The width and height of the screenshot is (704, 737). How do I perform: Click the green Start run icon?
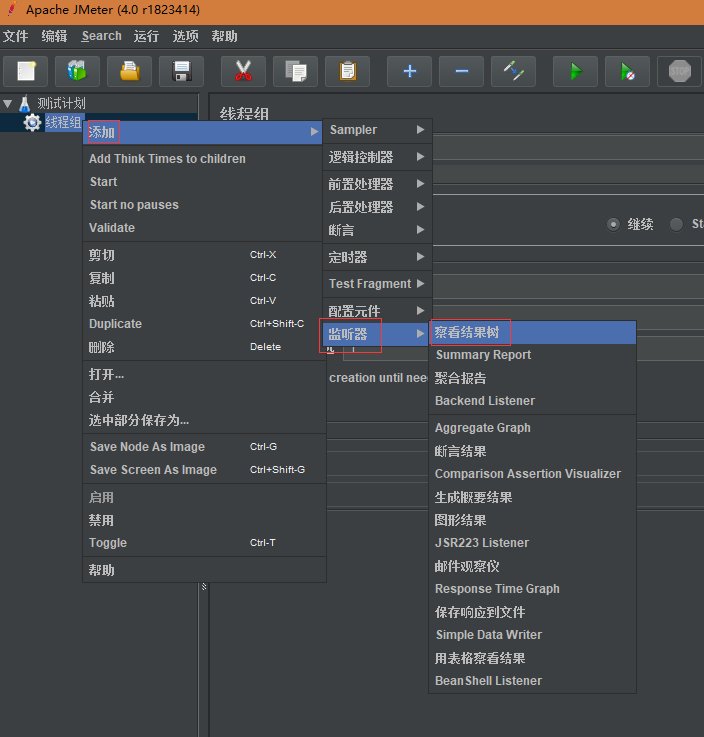[576, 71]
